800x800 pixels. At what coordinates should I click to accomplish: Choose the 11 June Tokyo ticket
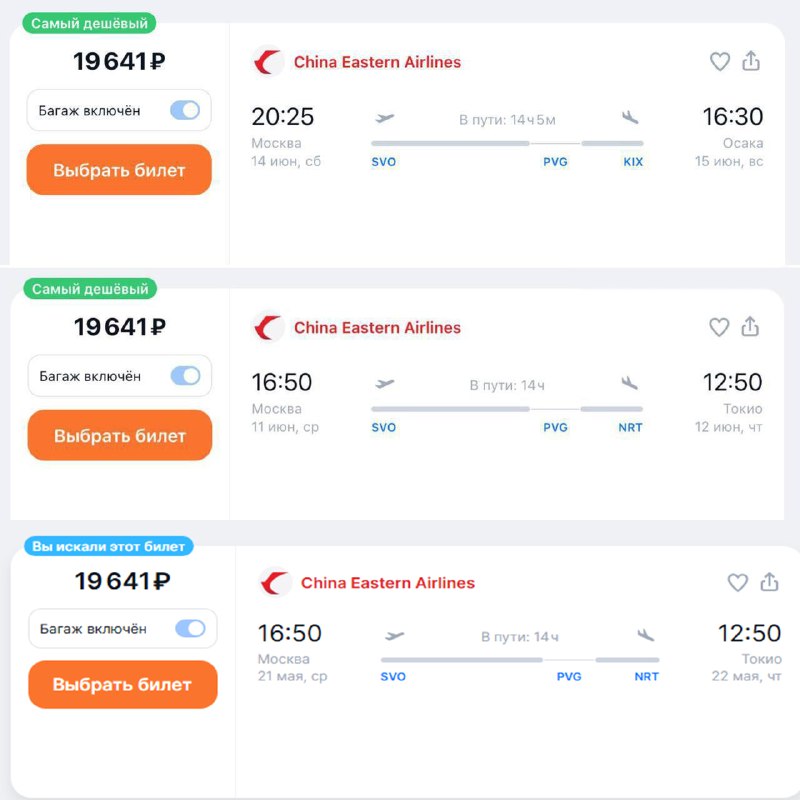(119, 436)
